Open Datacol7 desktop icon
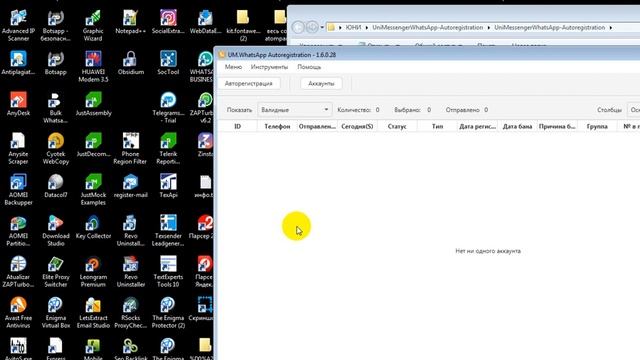Image resolution: width=640 pixels, height=360 pixels. pyautogui.click(x=56, y=186)
